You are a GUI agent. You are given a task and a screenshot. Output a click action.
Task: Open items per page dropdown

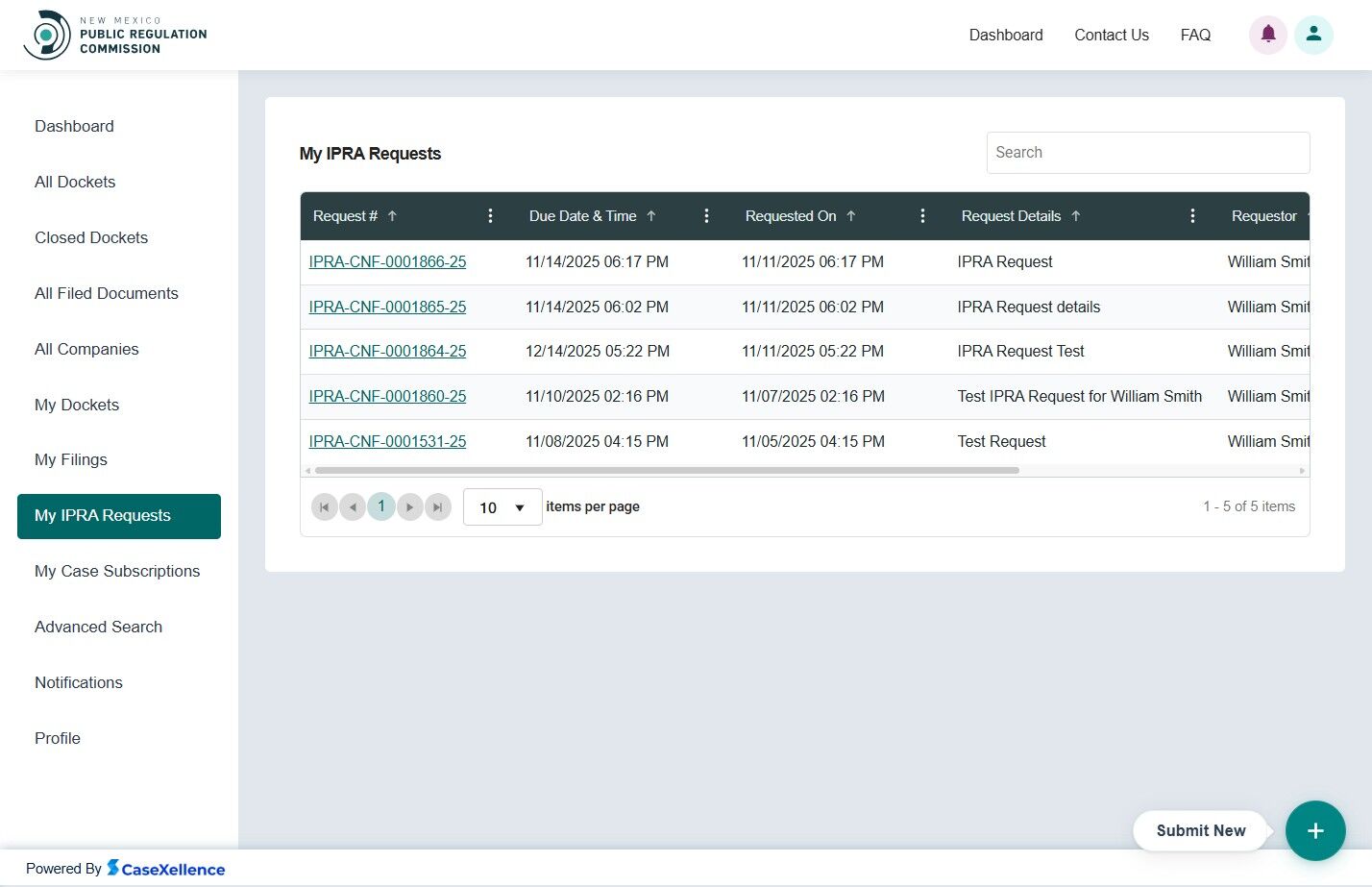click(502, 507)
